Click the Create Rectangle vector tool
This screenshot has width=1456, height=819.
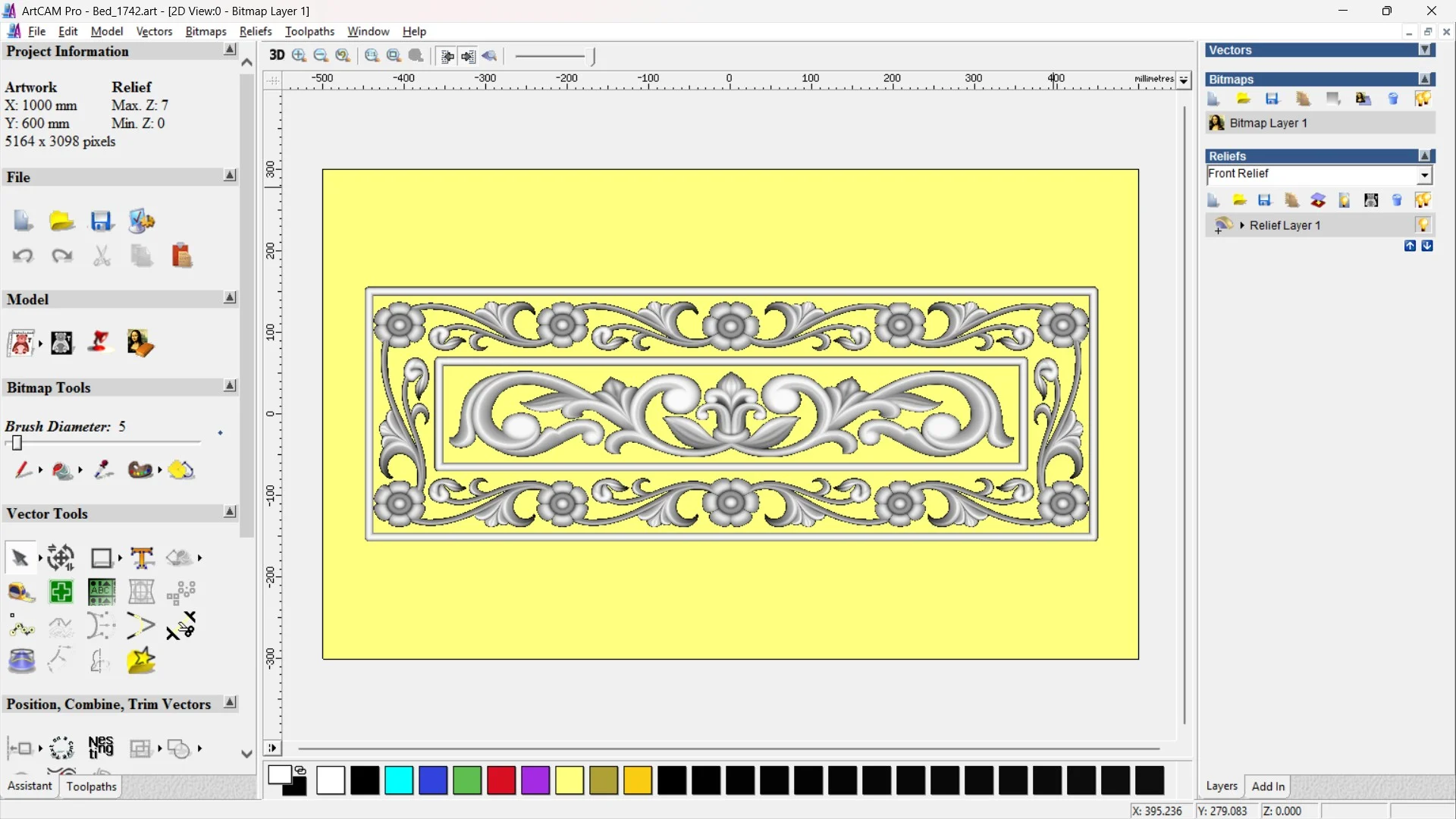point(101,558)
